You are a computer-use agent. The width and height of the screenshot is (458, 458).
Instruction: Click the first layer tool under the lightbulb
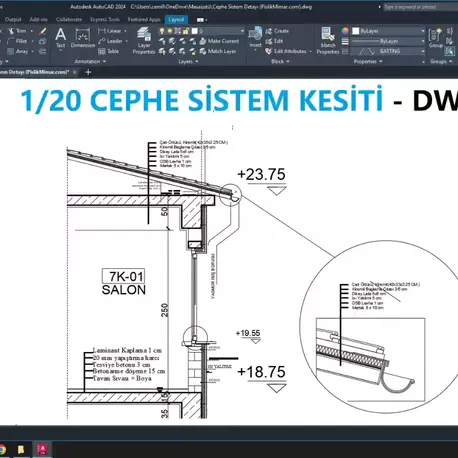[162, 41]
